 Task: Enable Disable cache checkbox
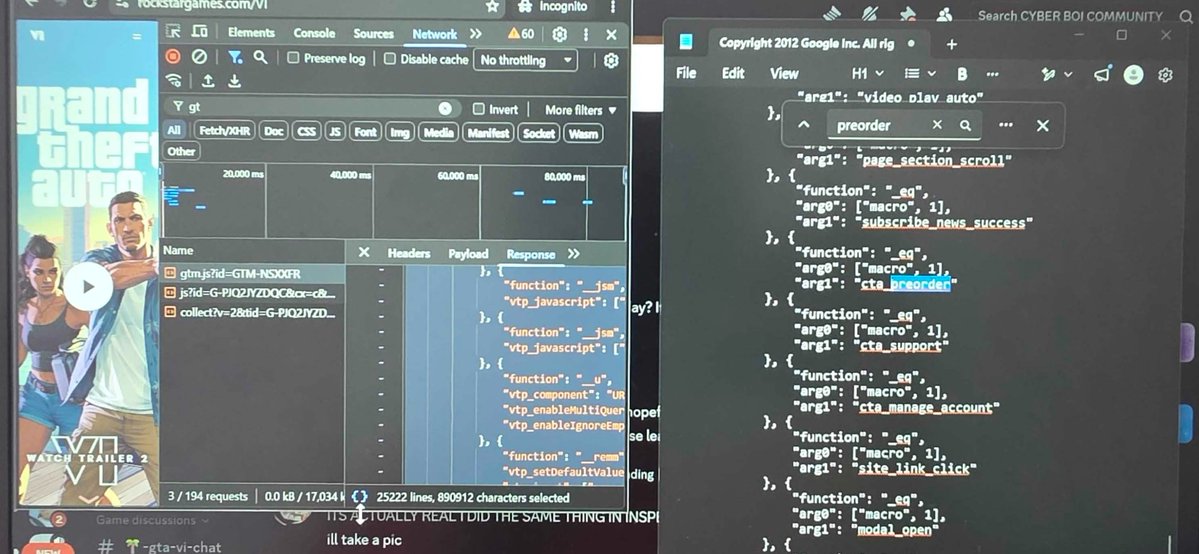tap(390, 59)
